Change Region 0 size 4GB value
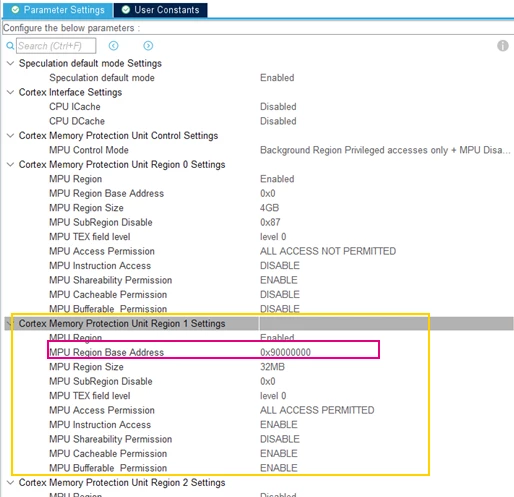The image size is (514, 497). (x=269, y=208)
